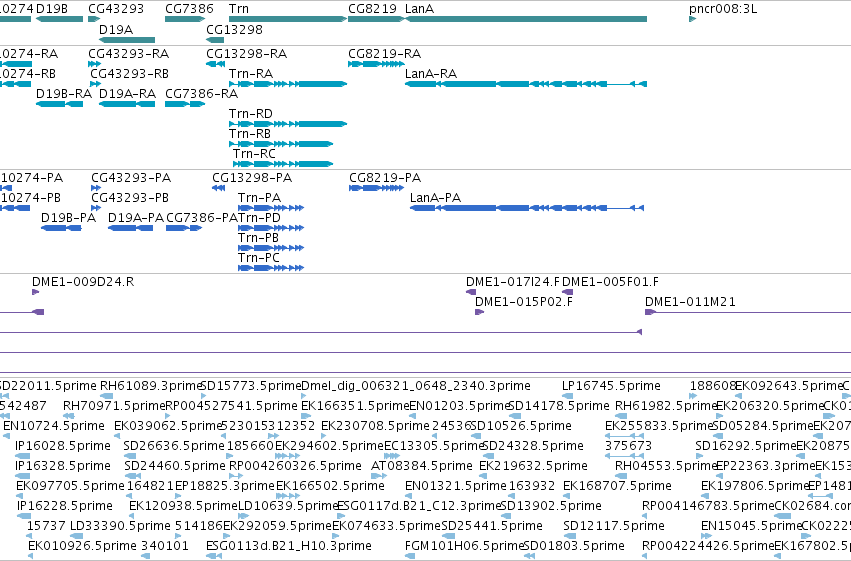Click the SD13902.5prime EST label

click(x=551, y=506)
